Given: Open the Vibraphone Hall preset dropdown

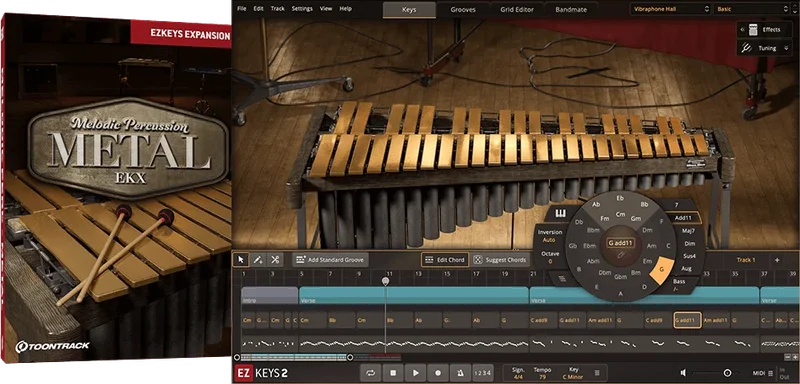Looking at the screenshot, I should point(671,9).
